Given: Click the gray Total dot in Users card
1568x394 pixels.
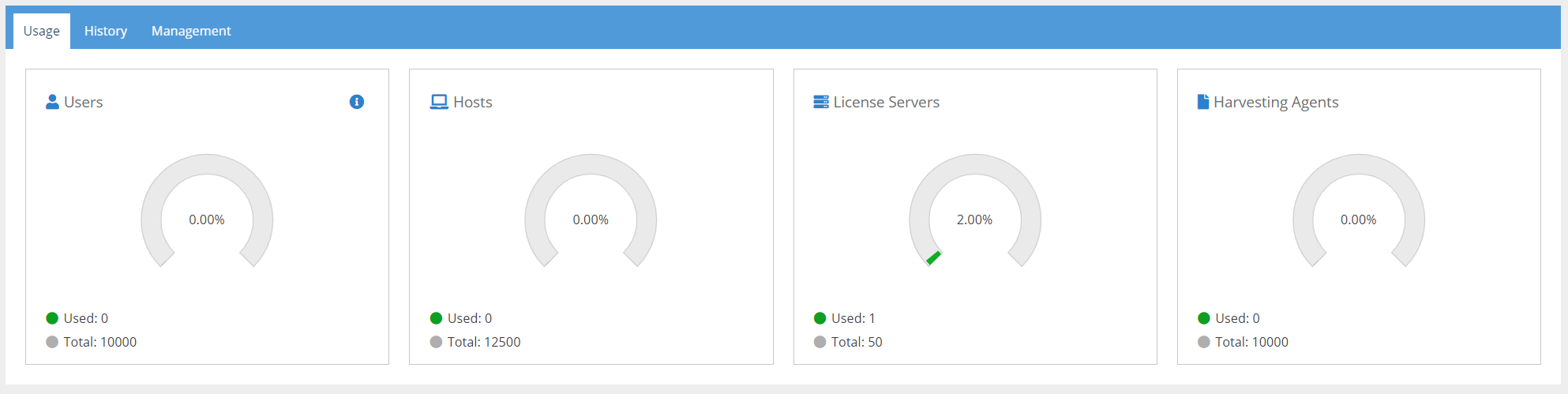Looking at the screenshot, I should [x=52, y=342].
